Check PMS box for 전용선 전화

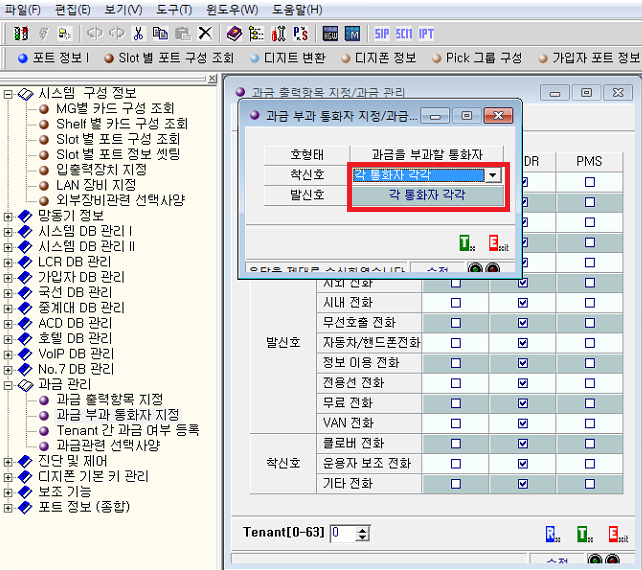[590, 383]
